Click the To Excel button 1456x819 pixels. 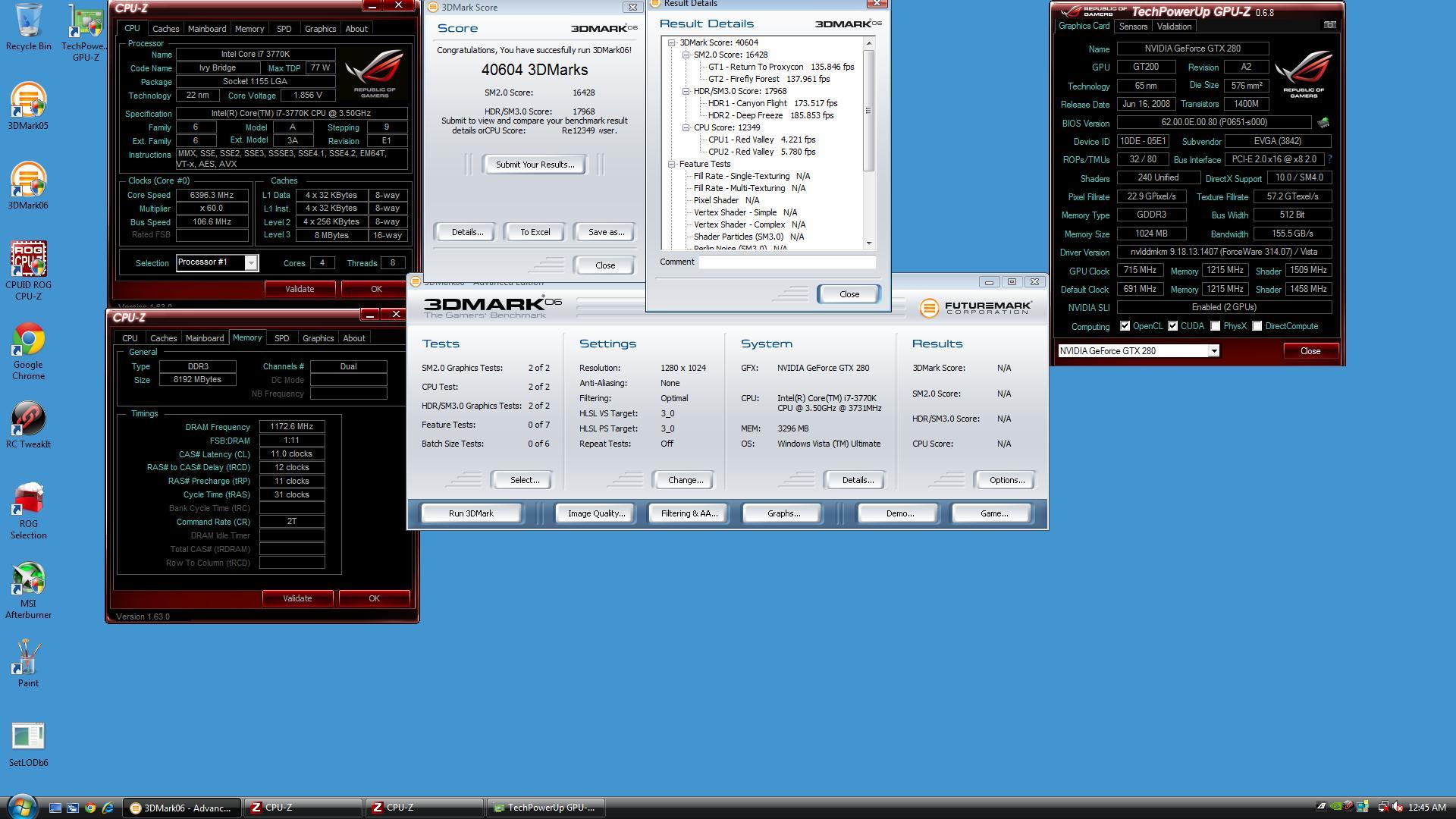(x=535, y=232)
